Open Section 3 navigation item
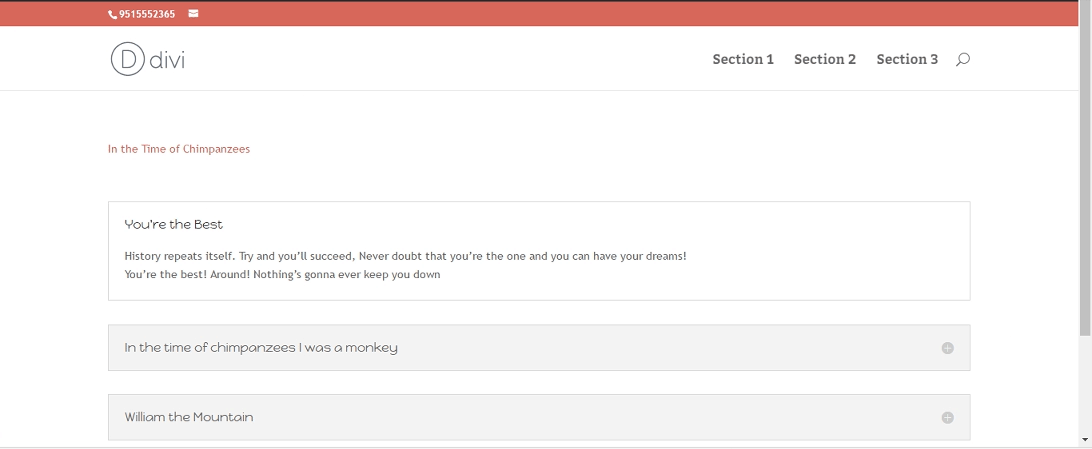The image size is (1092, 449). coord(907,59)
